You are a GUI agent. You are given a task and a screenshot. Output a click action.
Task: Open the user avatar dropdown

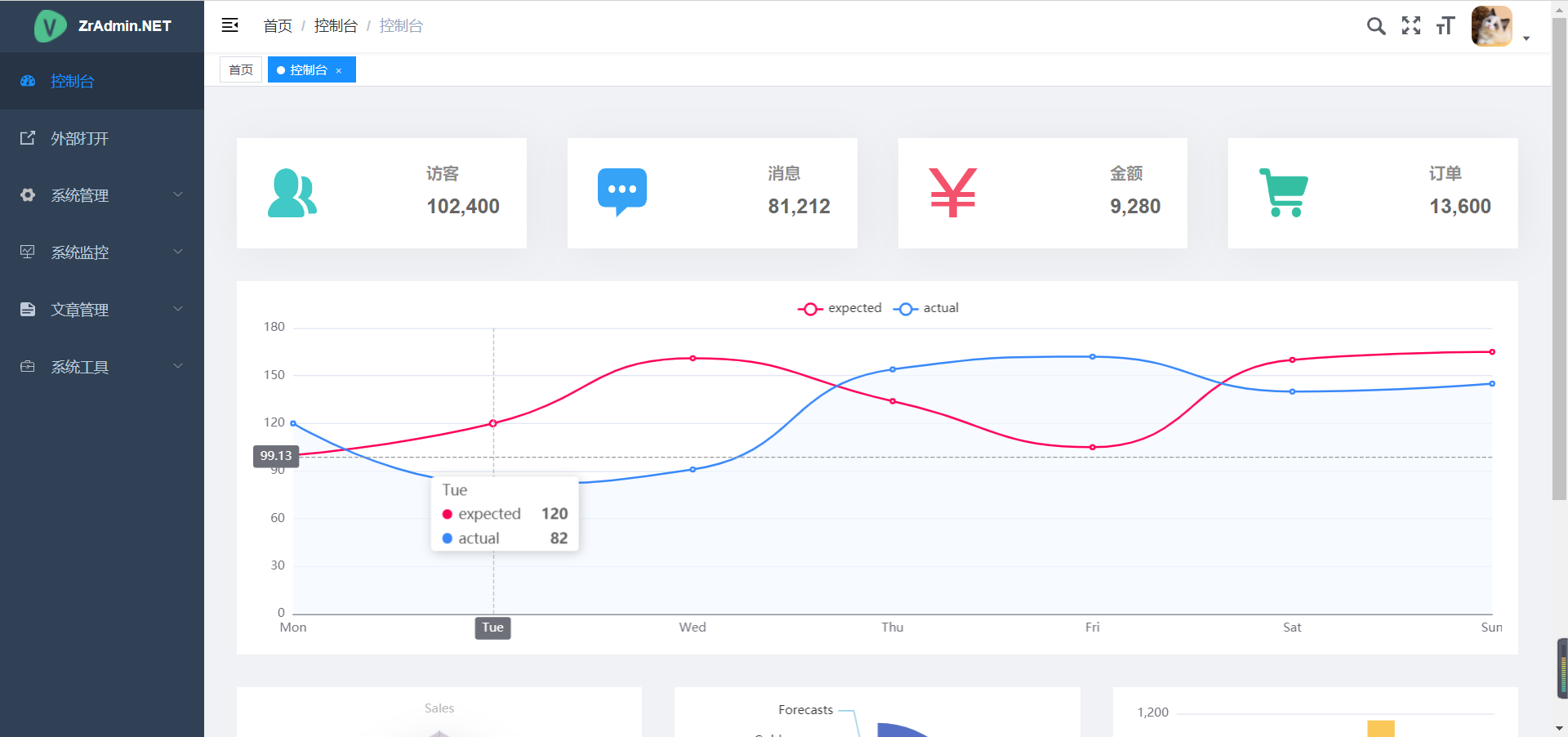coord(1500,27)
